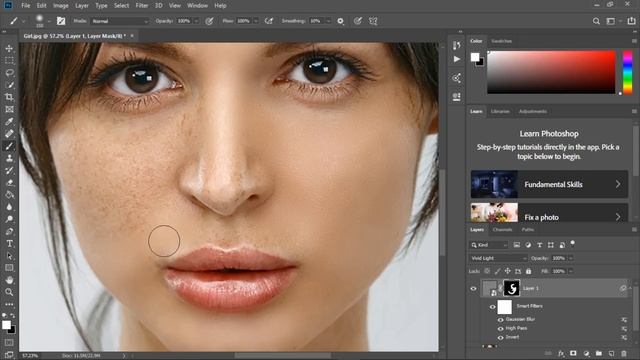
Task: Select the Clone Stamp tool
Action: click(9, 158)
